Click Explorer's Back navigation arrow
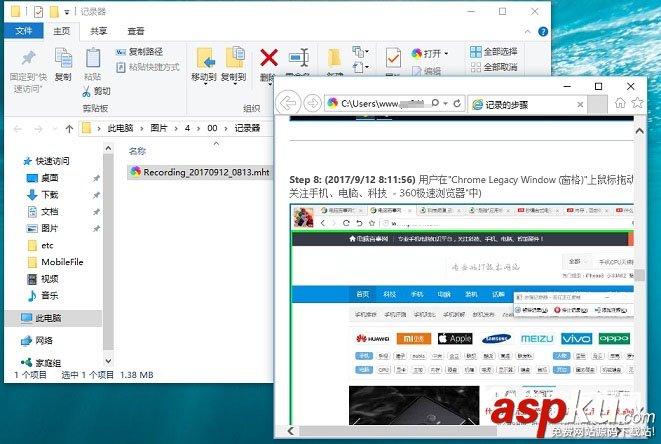The width and height of the screenshot is (661, 444). click(18, 129)
